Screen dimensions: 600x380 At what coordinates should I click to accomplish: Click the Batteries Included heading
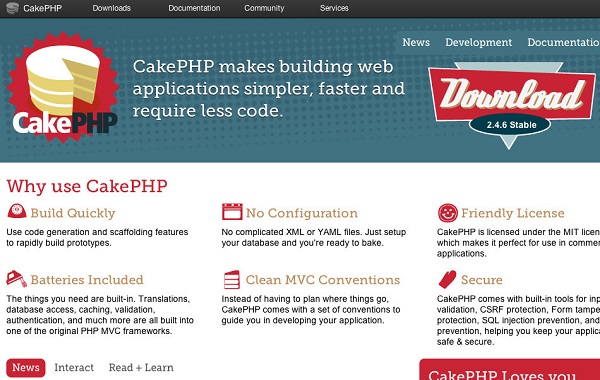(x=87, y=280)
